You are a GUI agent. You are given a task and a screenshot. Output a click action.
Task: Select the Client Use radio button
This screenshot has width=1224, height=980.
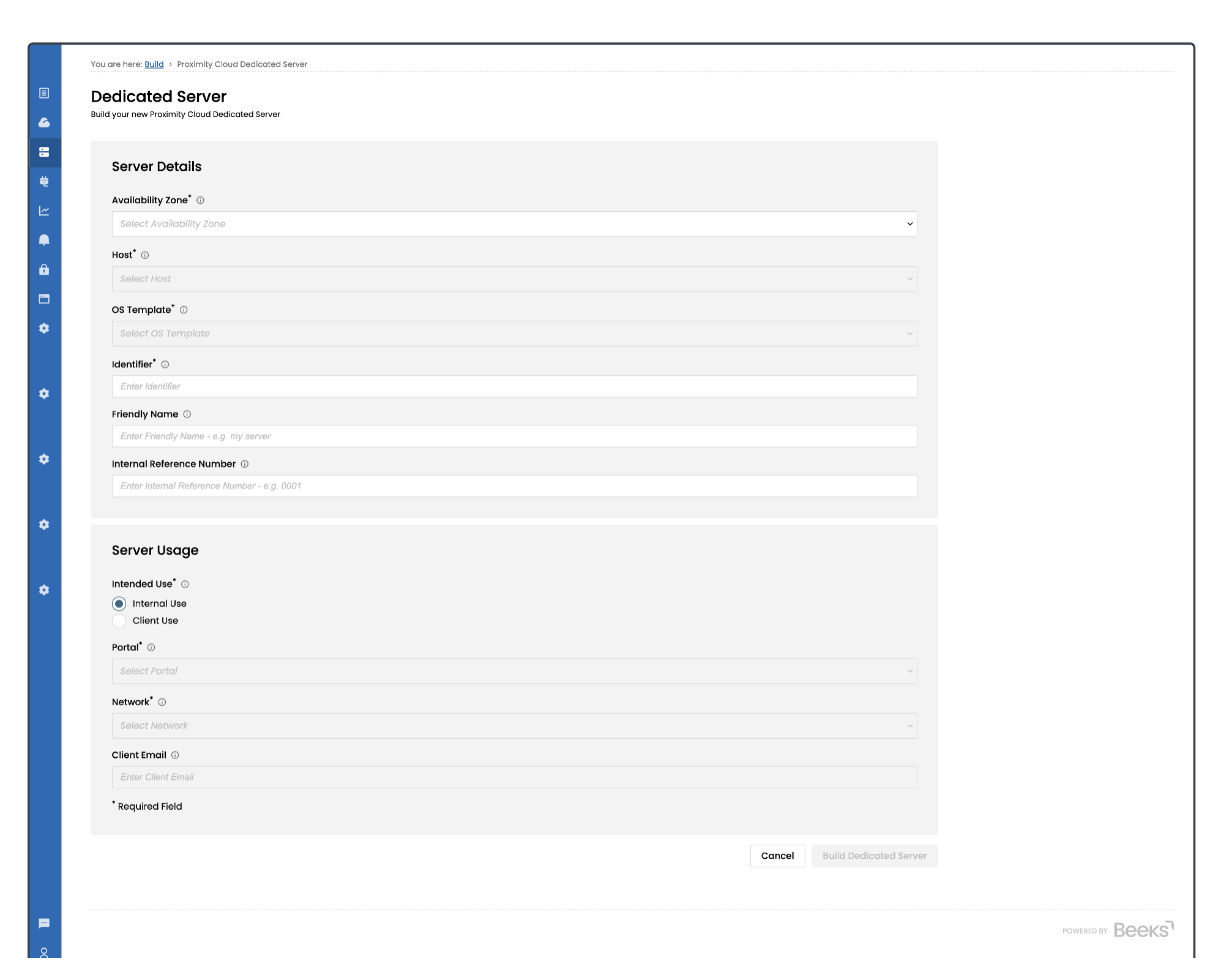[x=119, y=621]
